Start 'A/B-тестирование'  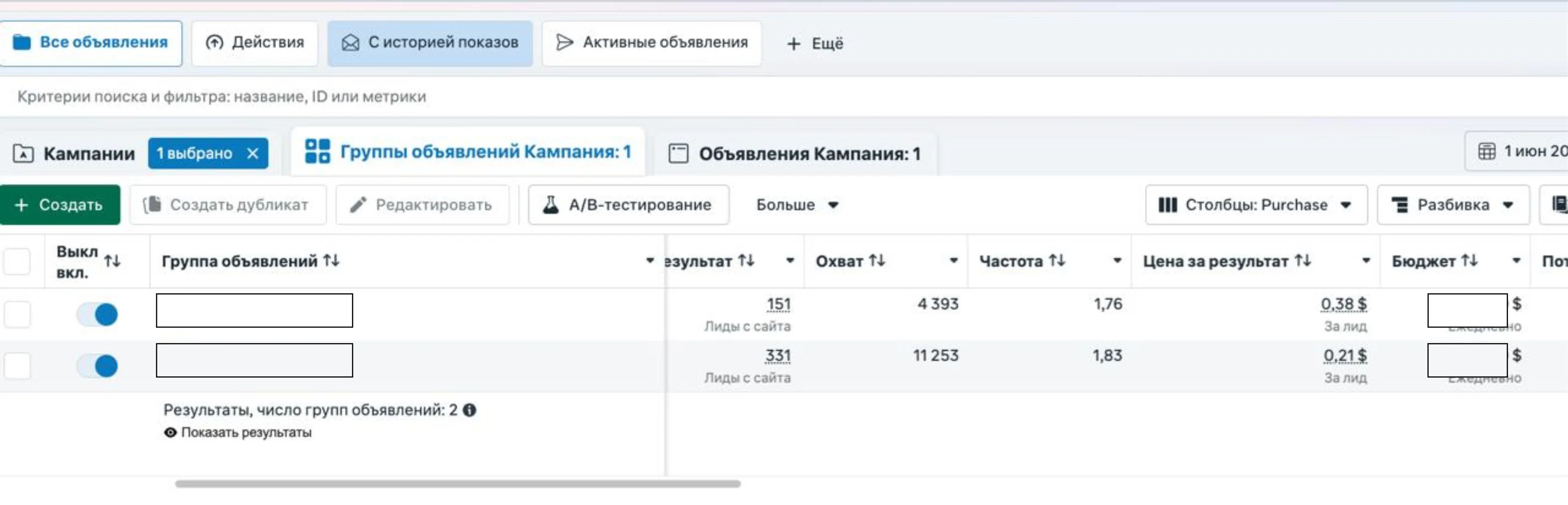[x=628, y=205]
